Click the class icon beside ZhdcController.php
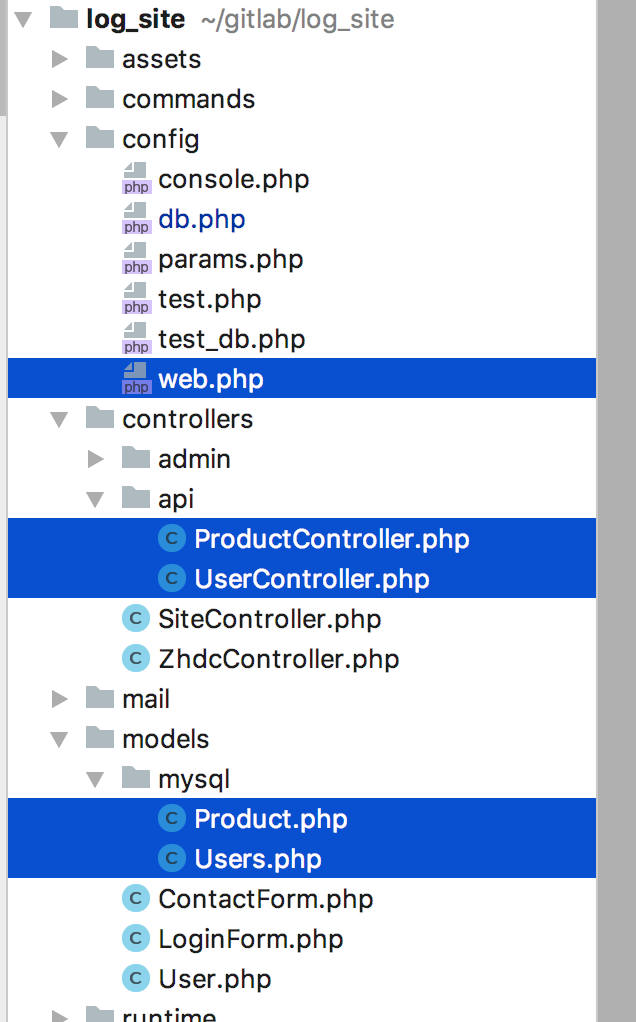Viewport: 636px width, 1022px height. (135, 659)
